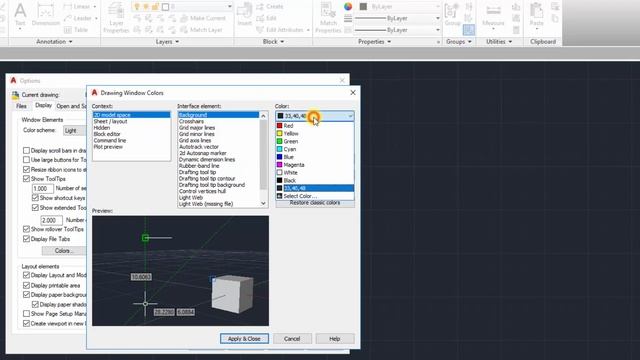Expand the Layers panel flyout
Image resolution: width=640 pixels, height=360 pixels.
(x=167, y=42)
